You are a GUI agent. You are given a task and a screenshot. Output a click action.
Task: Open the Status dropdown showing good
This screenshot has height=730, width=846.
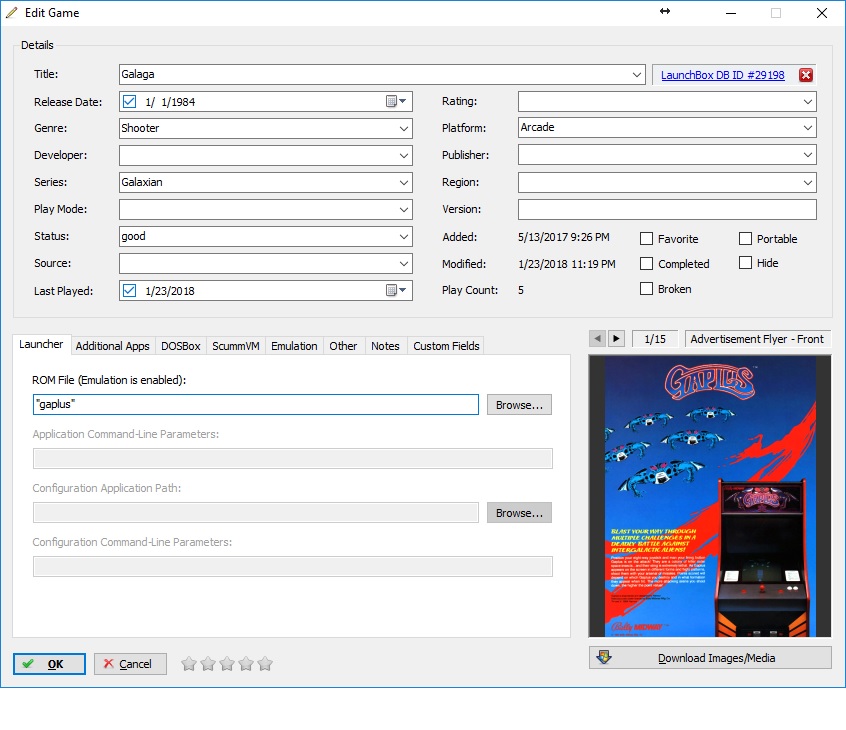point(404,236)
